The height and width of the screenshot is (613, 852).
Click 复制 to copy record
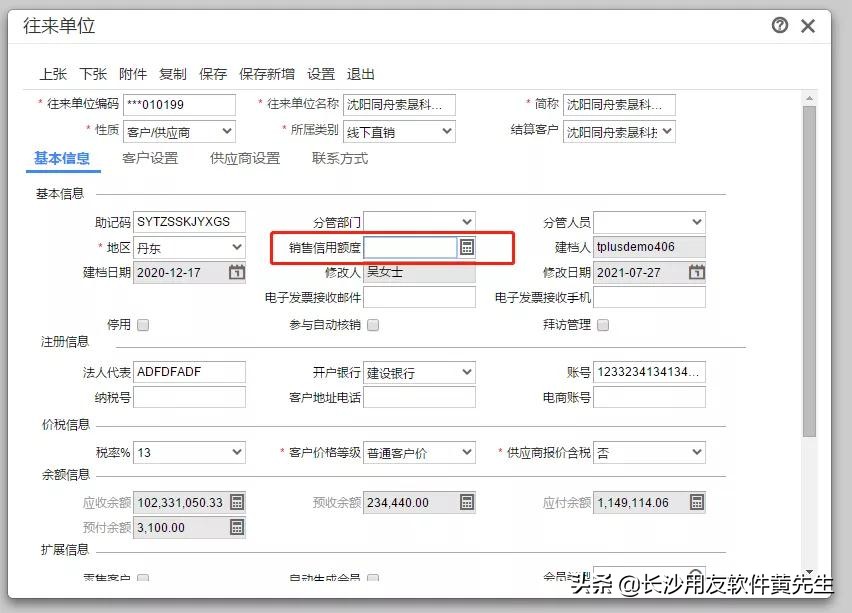tap(173, 74)
